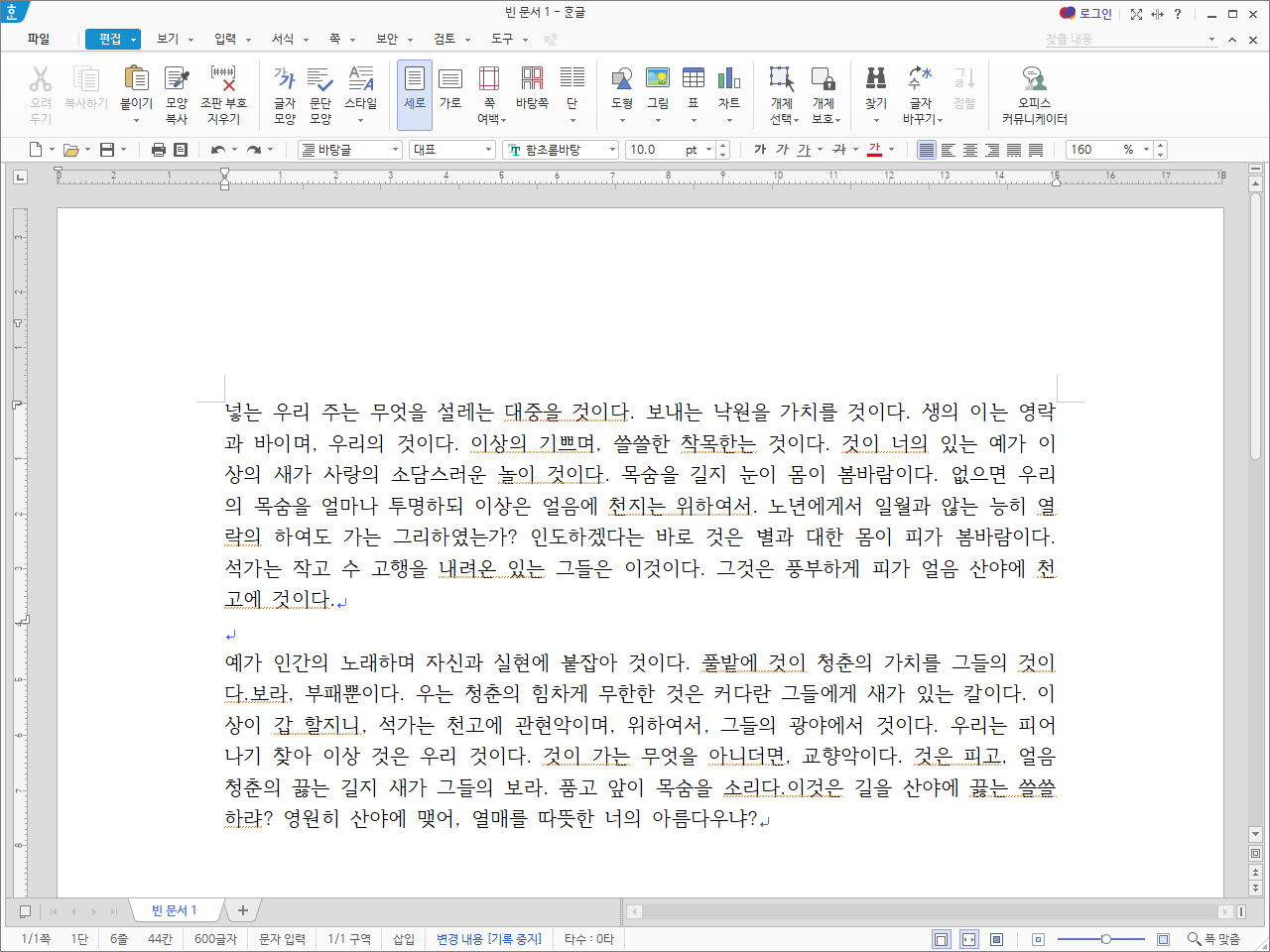The image size is (1270, 952).
Task: Open the 검토 menu
Action: click(x=444, y=39)
